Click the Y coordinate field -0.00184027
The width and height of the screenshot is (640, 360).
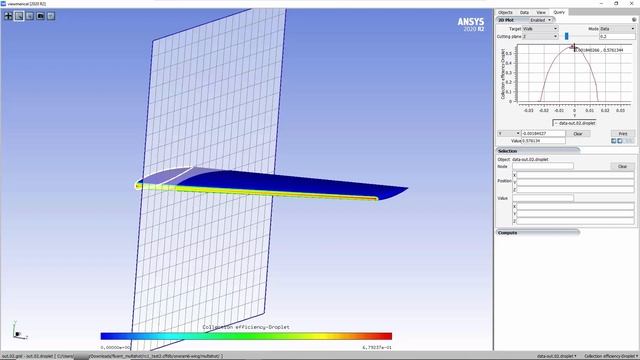(x=543, y=133)
